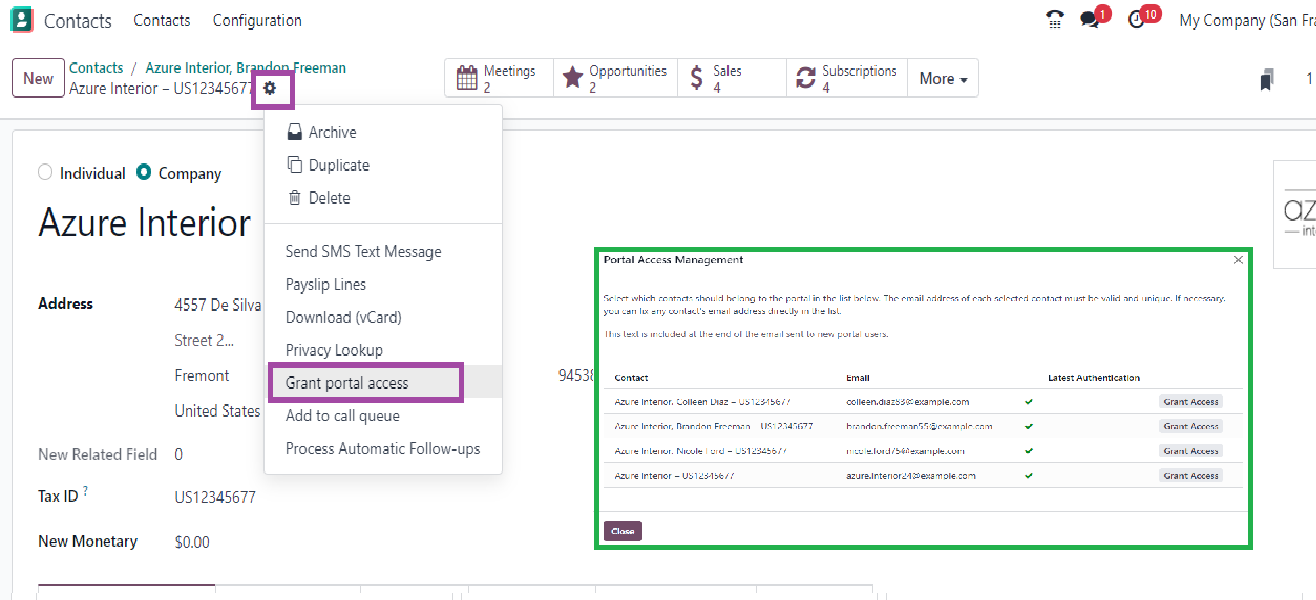
Task: Grant Access to Brandon Freeman in the portal list
Action: pyautogui.click(x=1191, y=426)
